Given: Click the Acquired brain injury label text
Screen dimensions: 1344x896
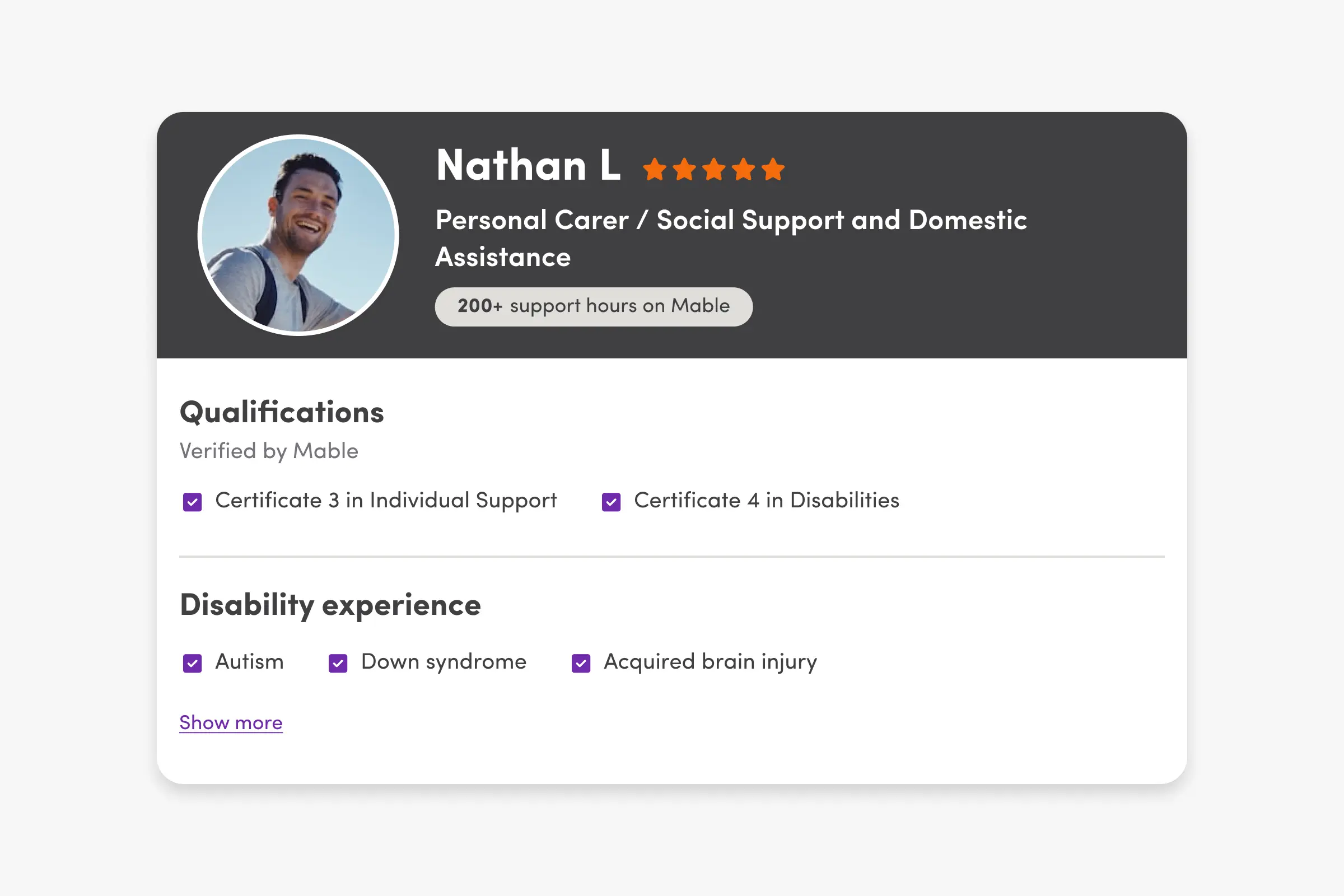Looking at the screenshot, I should tap(710, 662).
